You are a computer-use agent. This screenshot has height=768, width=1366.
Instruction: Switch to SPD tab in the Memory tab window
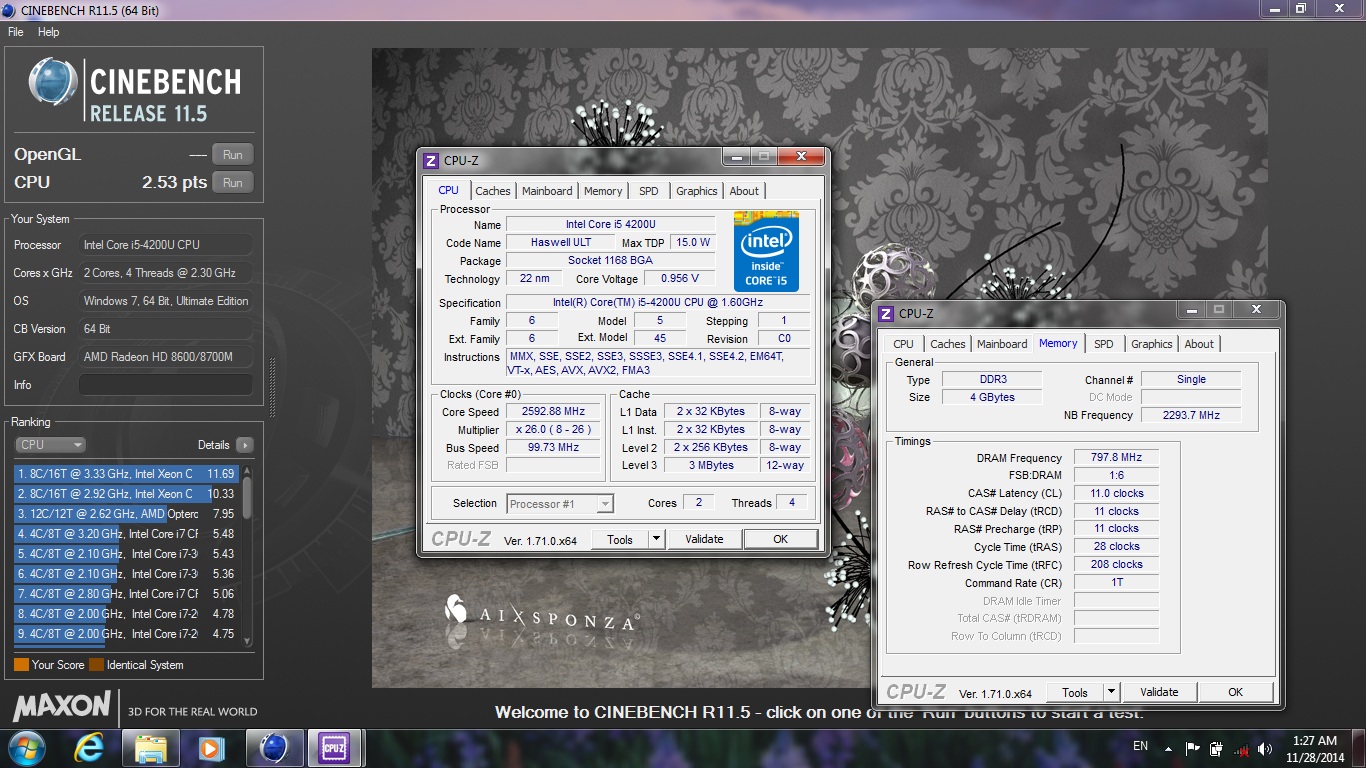tap(1104, 344)
